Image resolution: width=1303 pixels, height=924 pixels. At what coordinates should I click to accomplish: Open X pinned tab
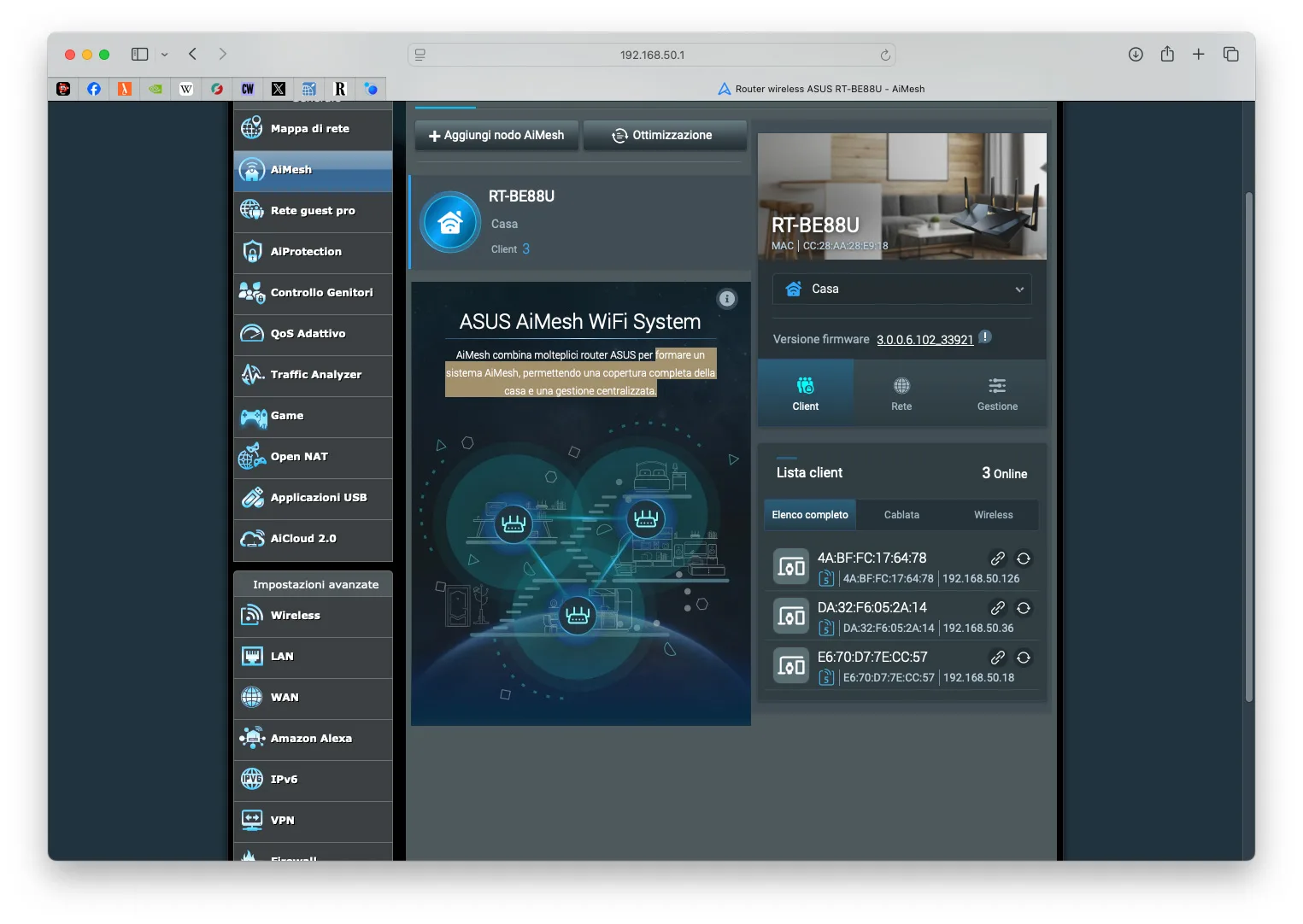pos(279,89)
